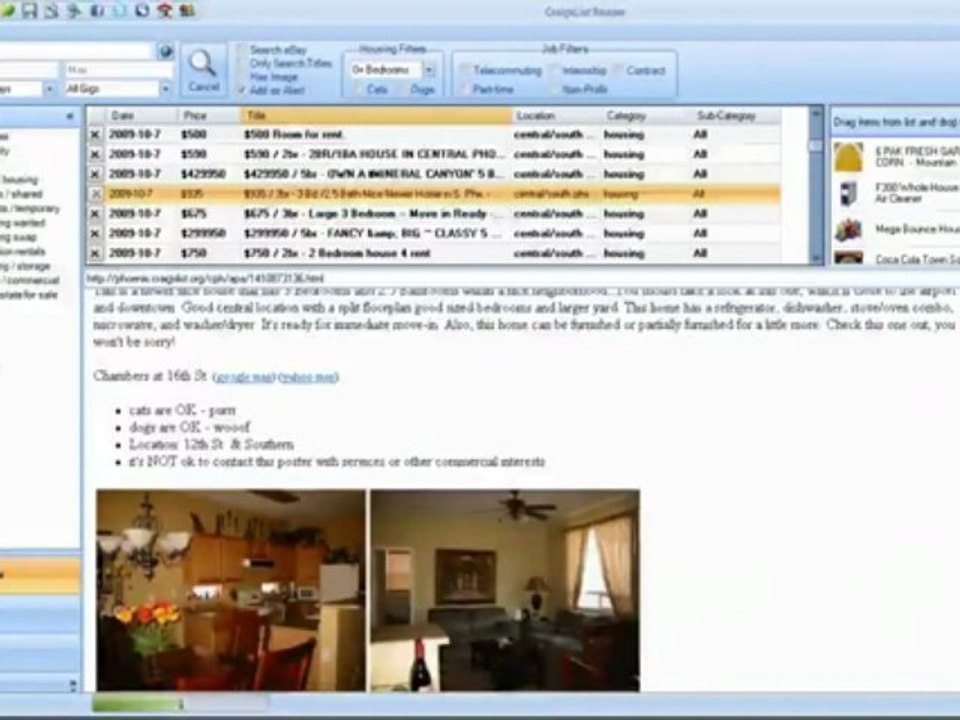
Task: Click the Title column header
Action: click(x=376, y=116)
